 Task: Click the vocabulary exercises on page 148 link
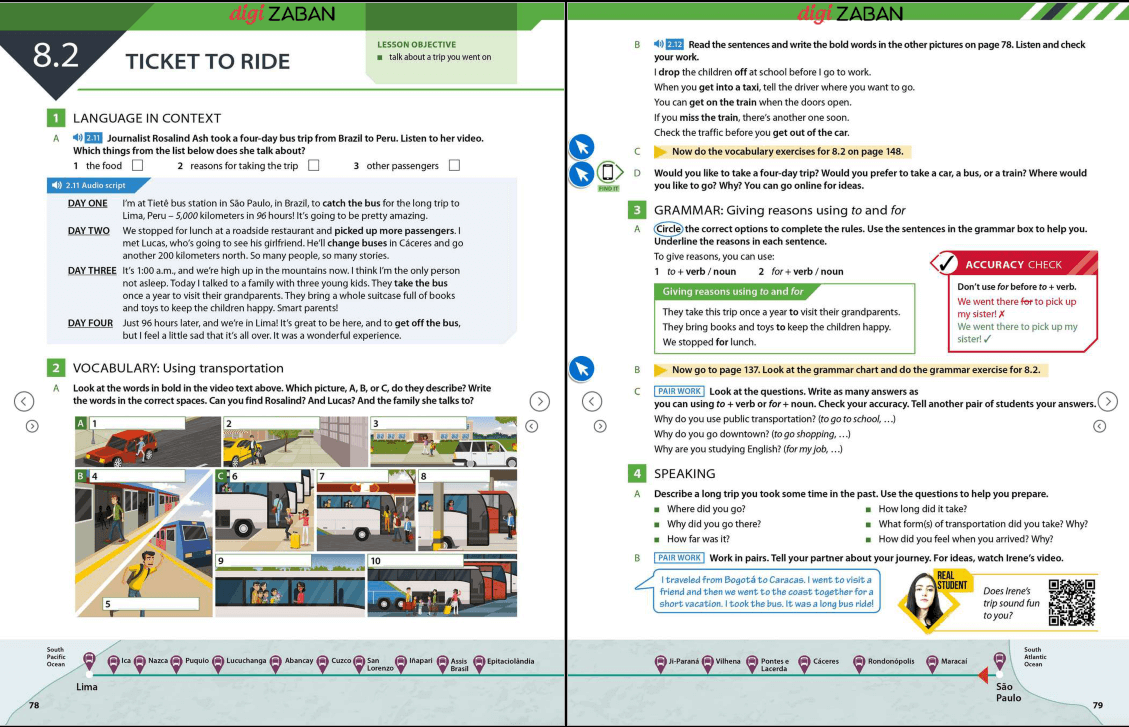point(788,152)
